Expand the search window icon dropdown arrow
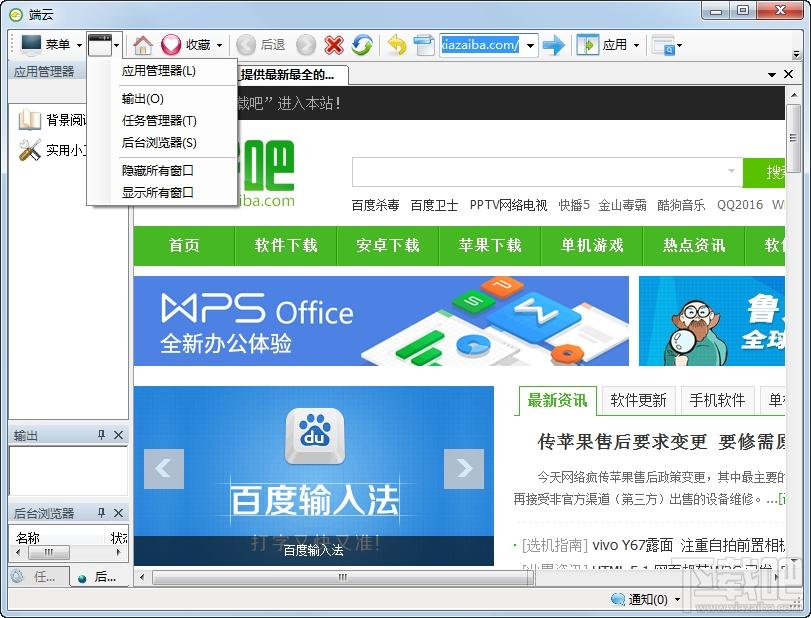 pyautogui.click(x=680, y=46)
